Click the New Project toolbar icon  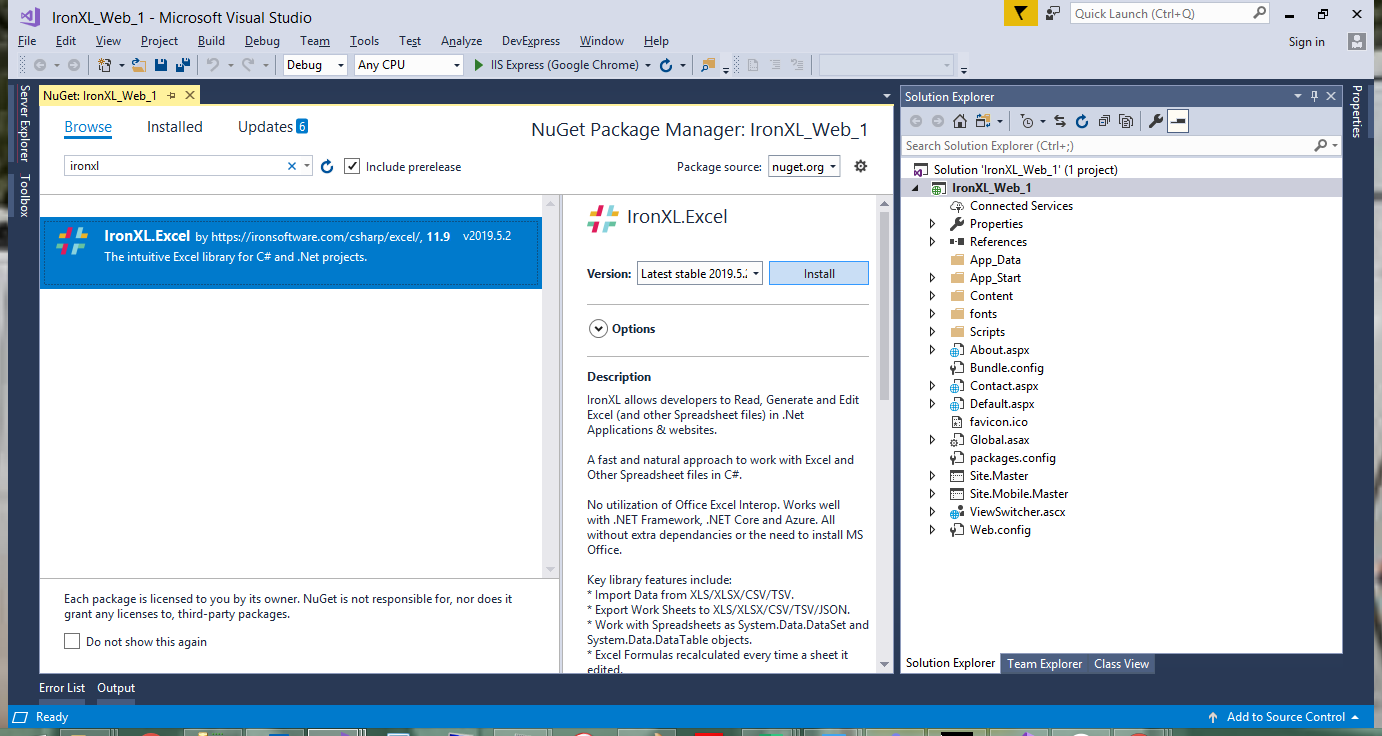(x=104, y=65)
